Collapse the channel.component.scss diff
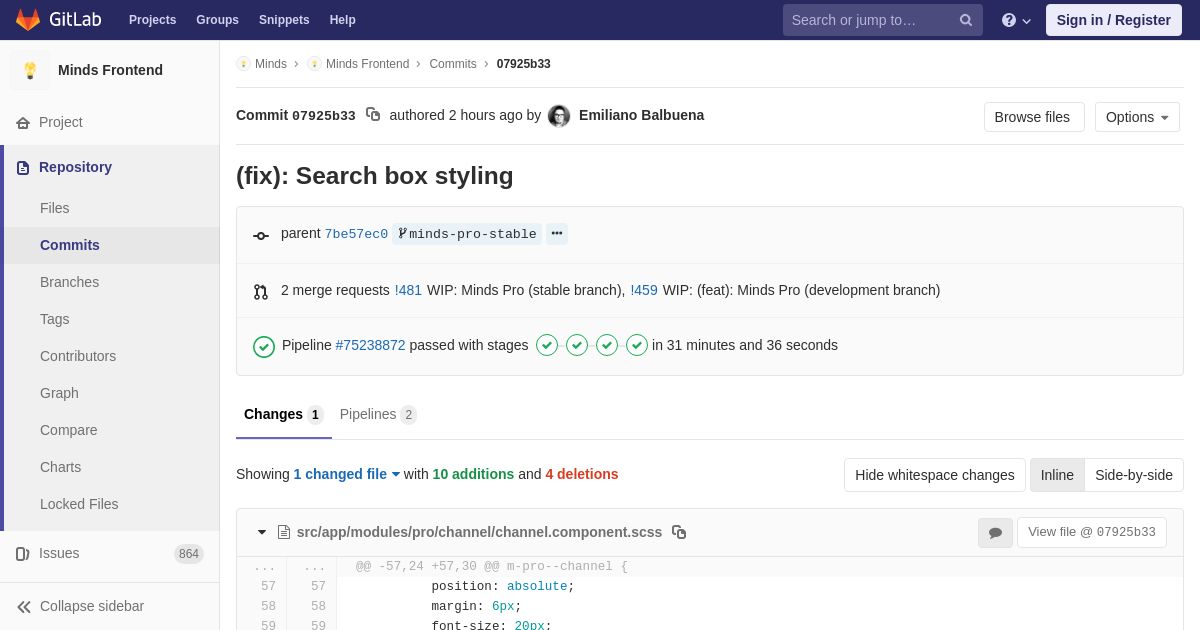1200x630 pixels. (x=262, y=532)
